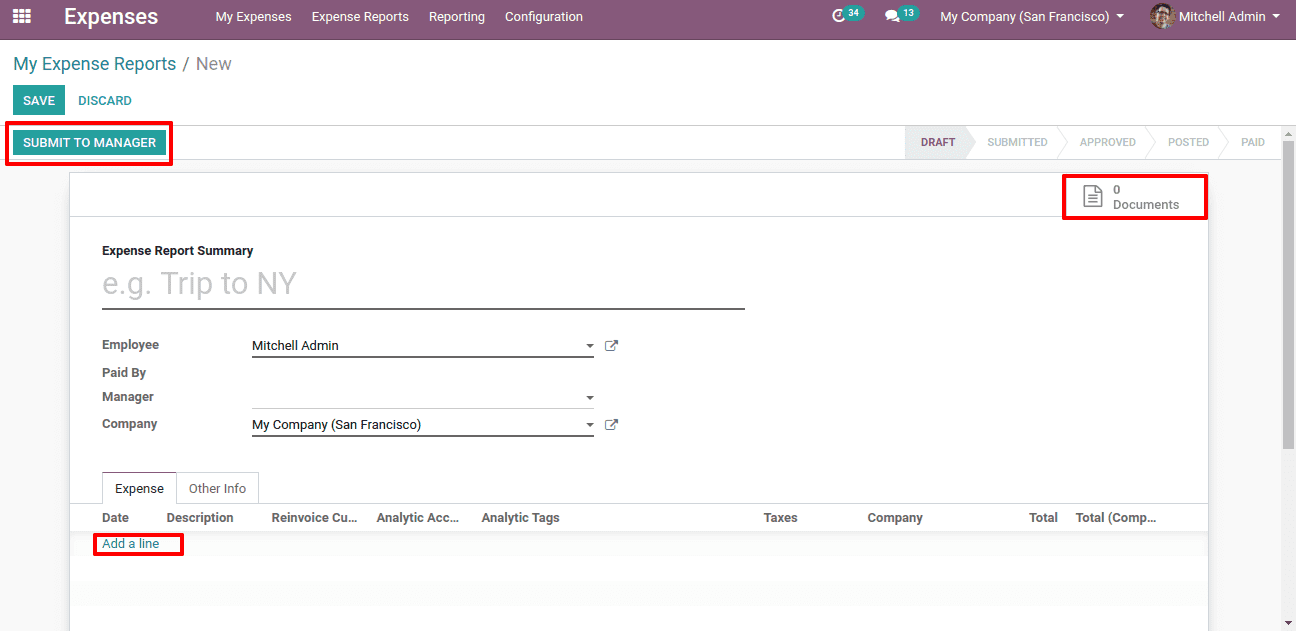The image size is (1296, 631).
Task: Expand the Manager dropdown arrow
Action: tap(589, 398)
